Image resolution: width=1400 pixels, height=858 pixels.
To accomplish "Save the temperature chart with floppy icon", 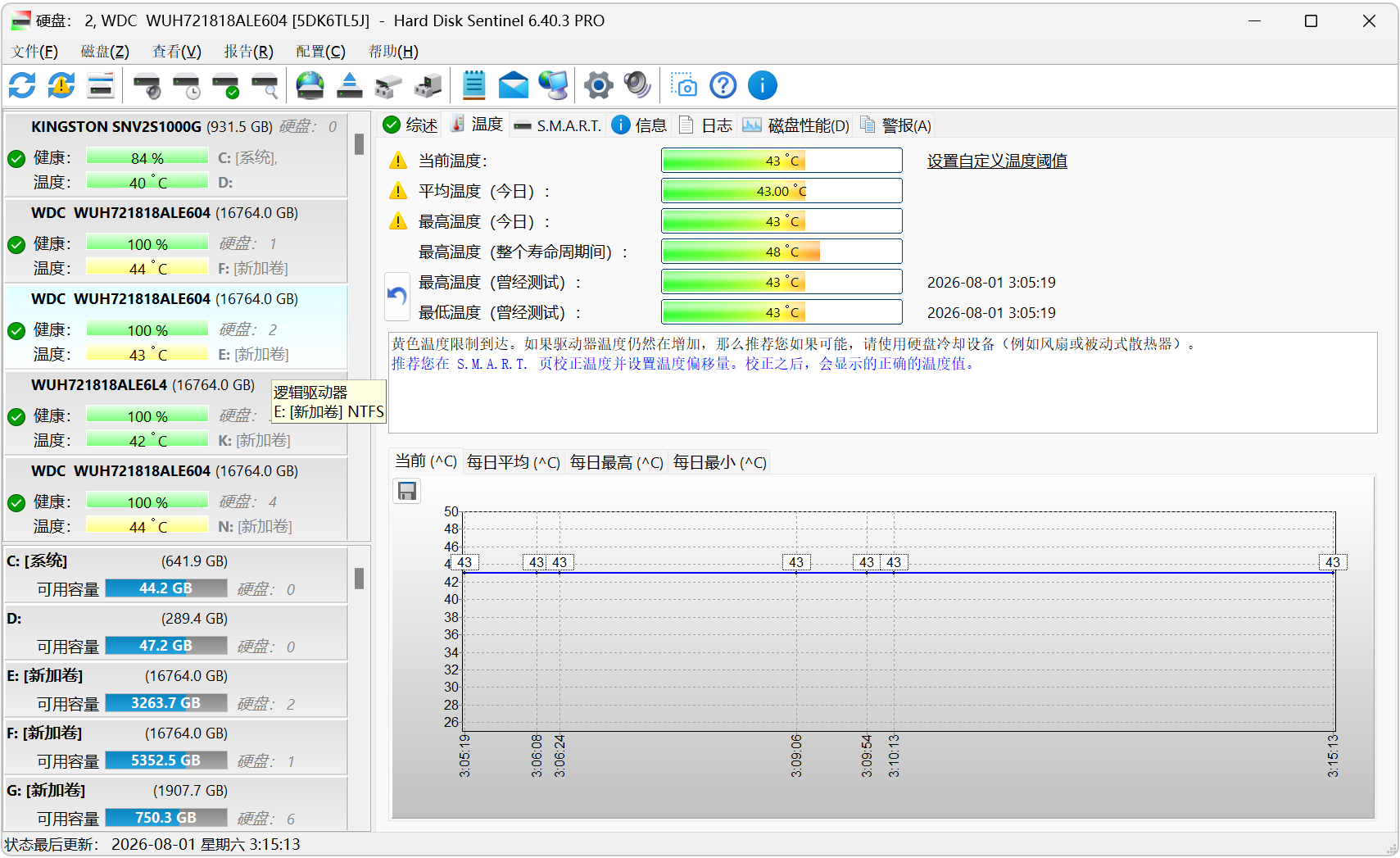I will (407, 491).
